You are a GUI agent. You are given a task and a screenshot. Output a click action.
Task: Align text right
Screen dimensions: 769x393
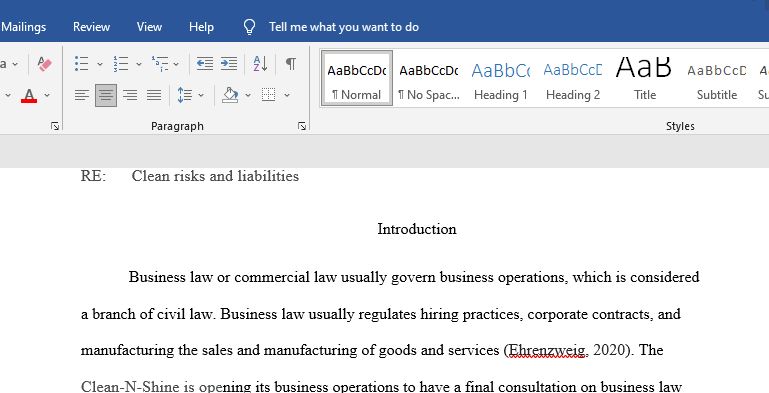[x=129, y=95]
